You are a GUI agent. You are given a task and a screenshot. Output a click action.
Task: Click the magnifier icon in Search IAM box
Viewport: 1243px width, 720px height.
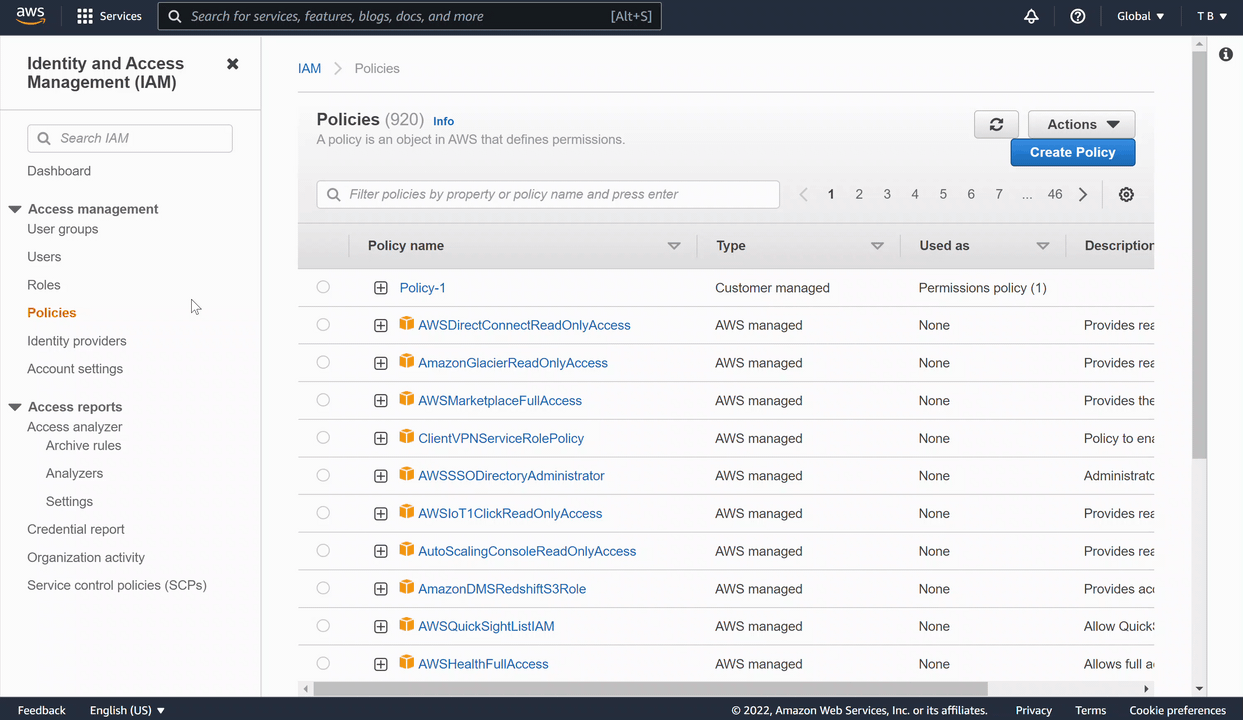click(44, 139)
